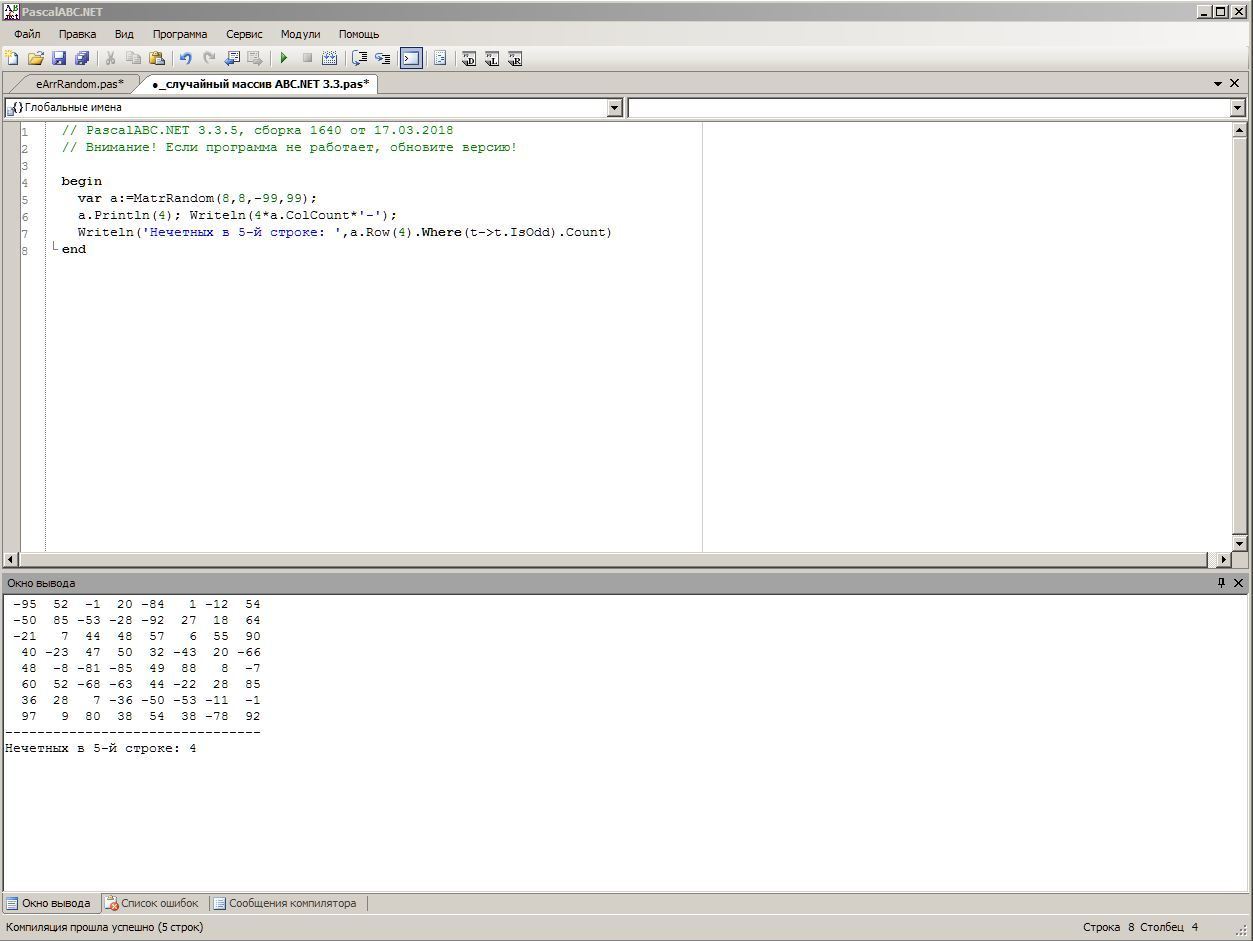Undo the last edit
This screenshot has width=1253, height=941.
tap(185, 59)
